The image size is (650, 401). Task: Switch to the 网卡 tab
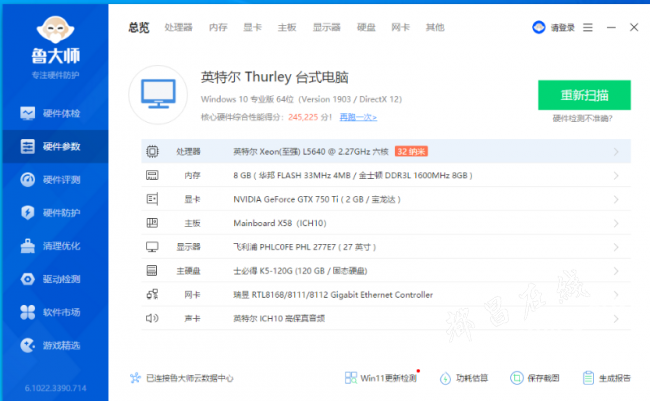(x=400, y=27)
